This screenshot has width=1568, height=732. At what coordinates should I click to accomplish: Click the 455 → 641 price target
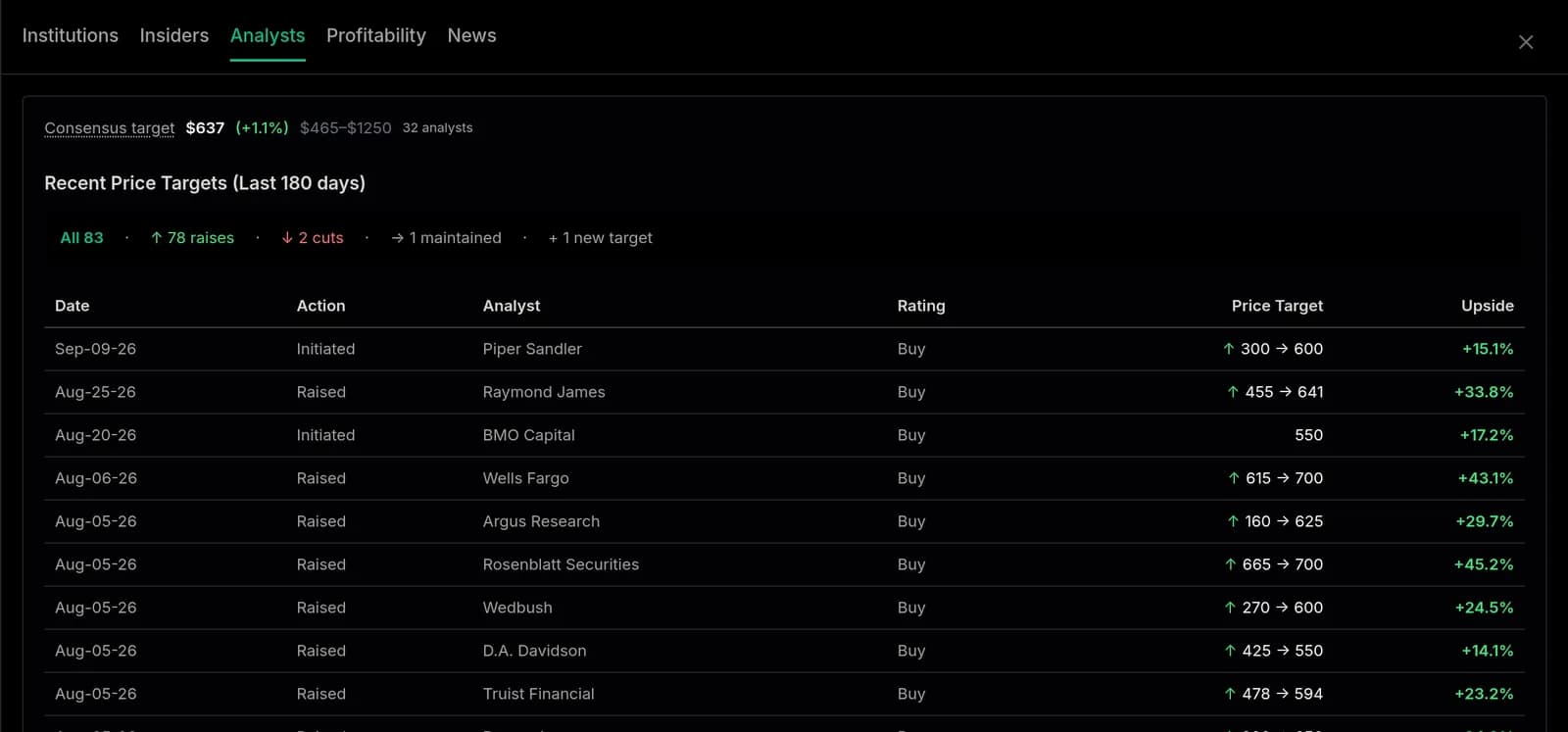1275,392
